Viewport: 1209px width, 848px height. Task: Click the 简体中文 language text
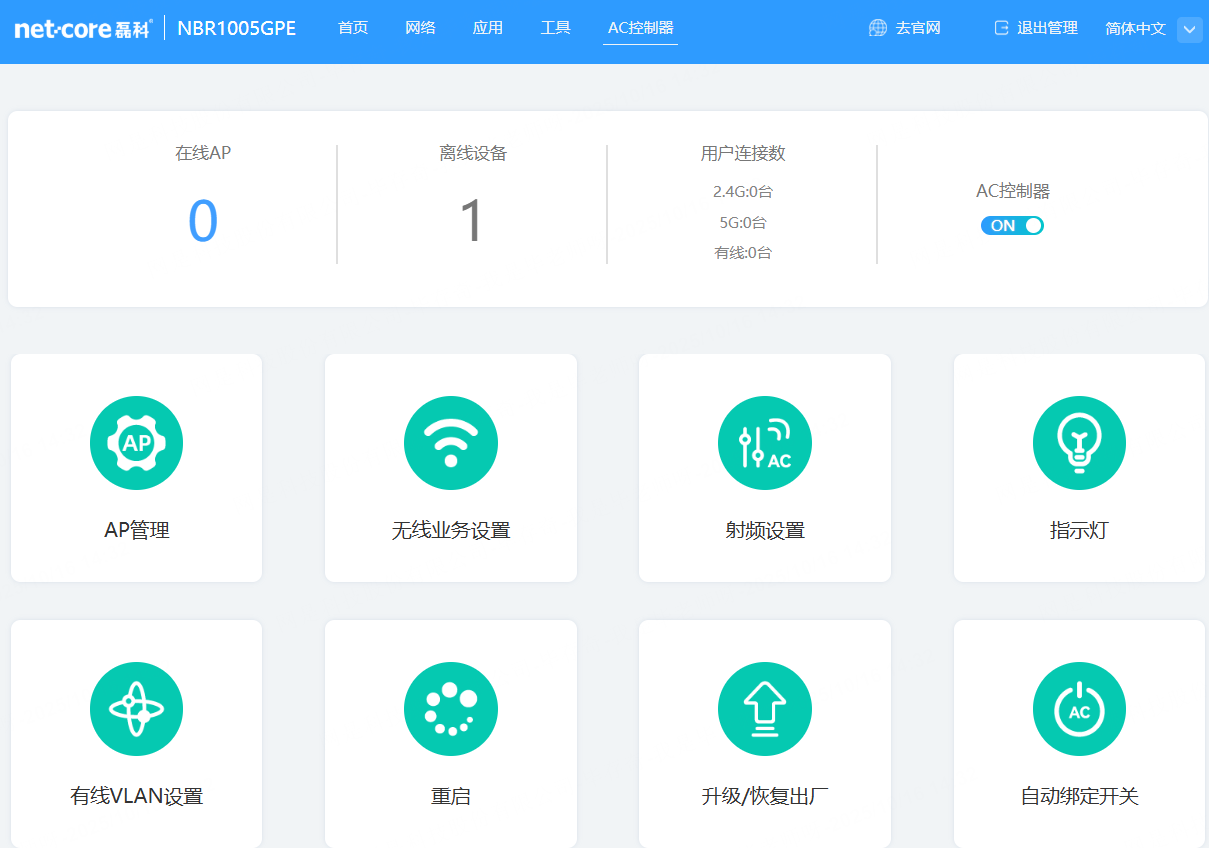pyautogui.click(x=1136, y=29)
